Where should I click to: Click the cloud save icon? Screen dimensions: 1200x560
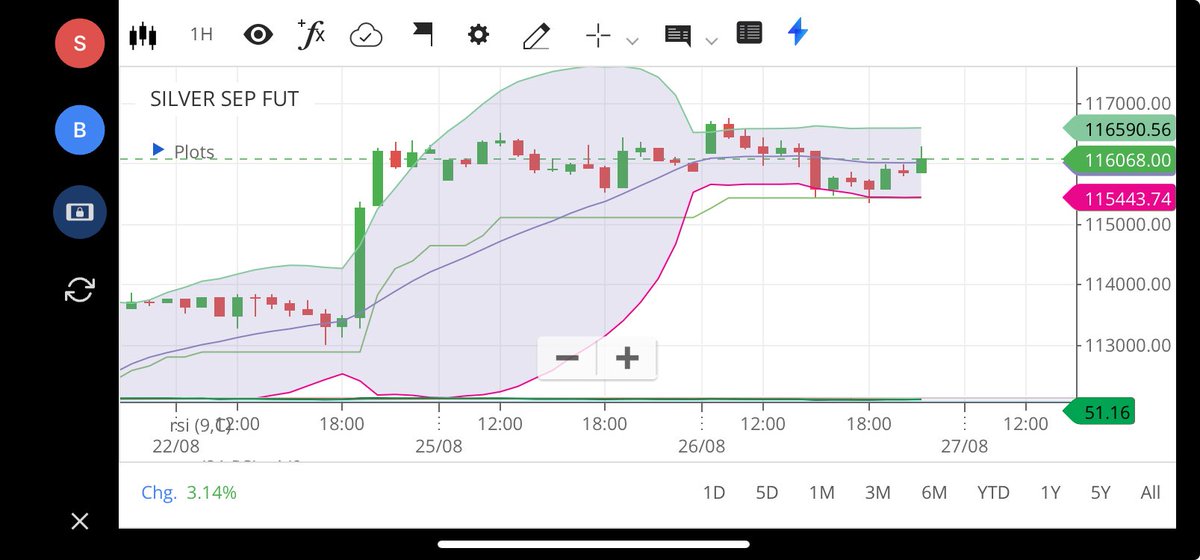point(366,36)
